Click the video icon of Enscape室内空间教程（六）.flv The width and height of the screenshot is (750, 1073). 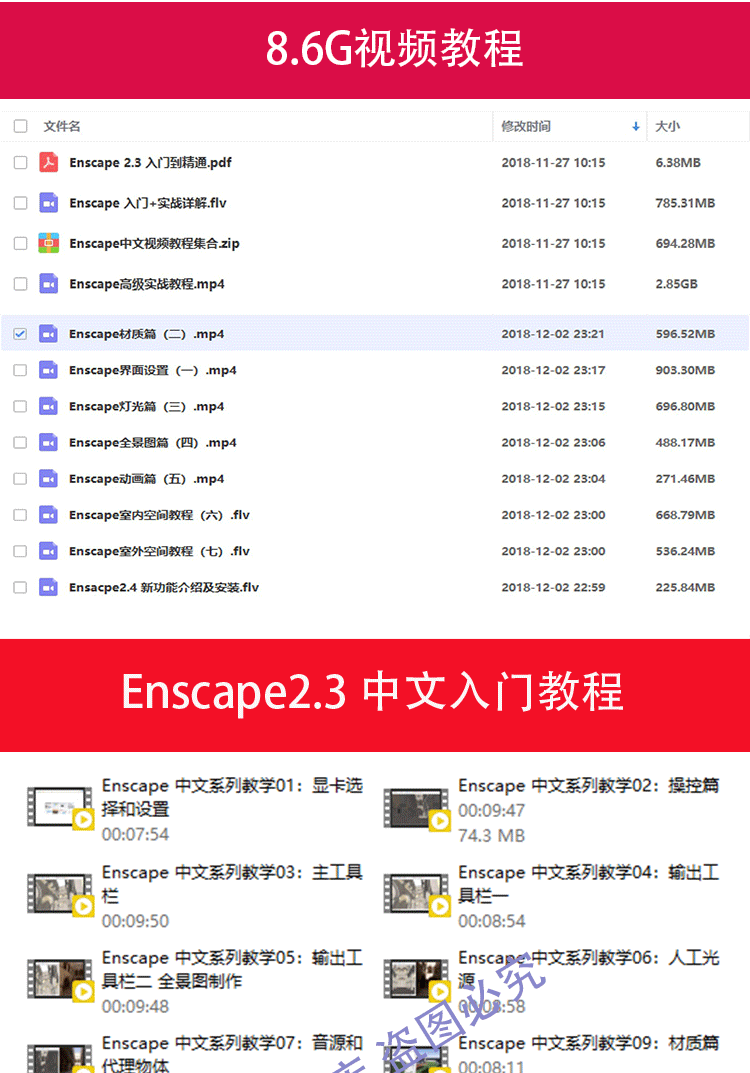pyautogui.click(x=49, y=515)
